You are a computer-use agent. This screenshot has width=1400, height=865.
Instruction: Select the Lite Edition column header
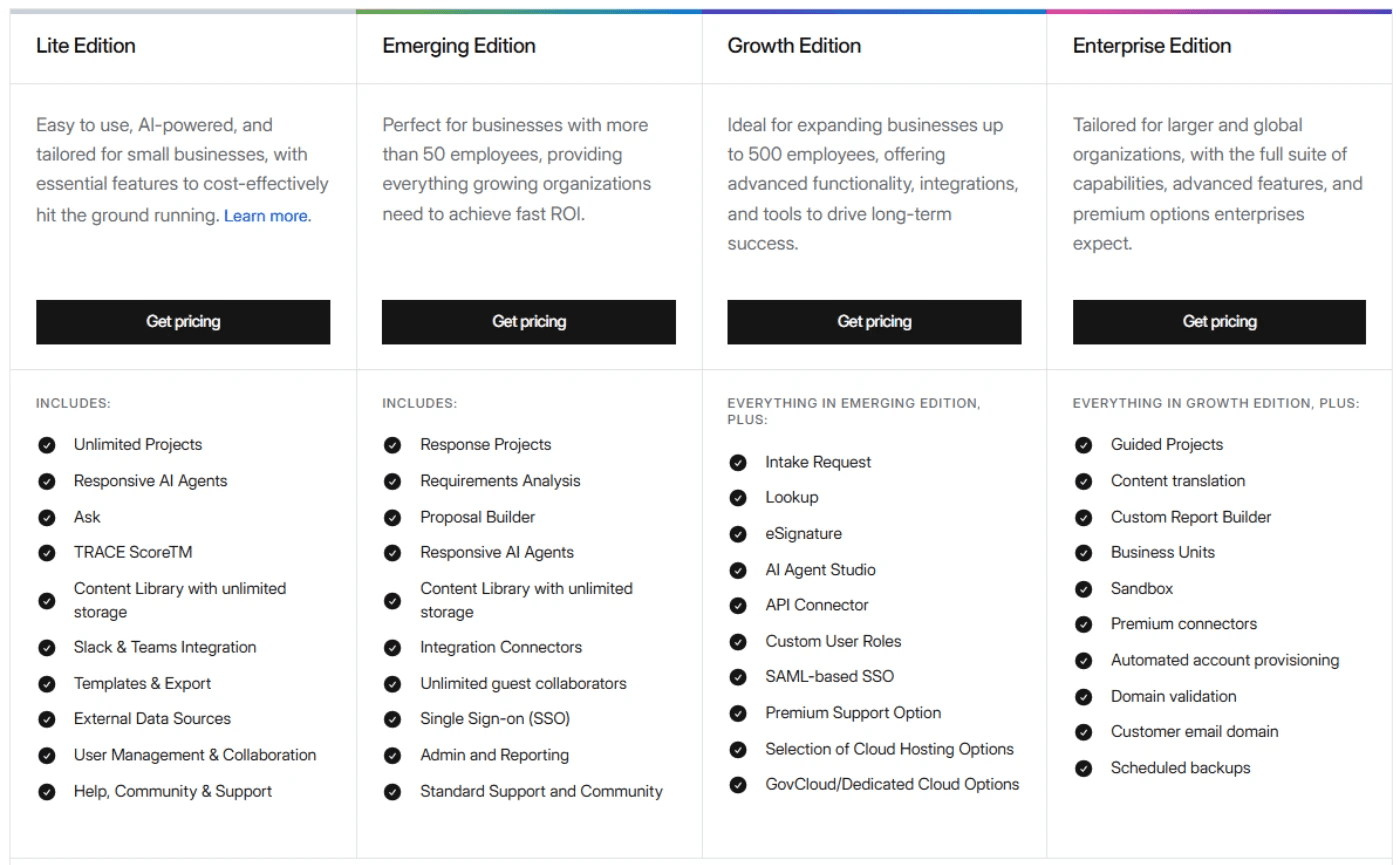[86, 46]
